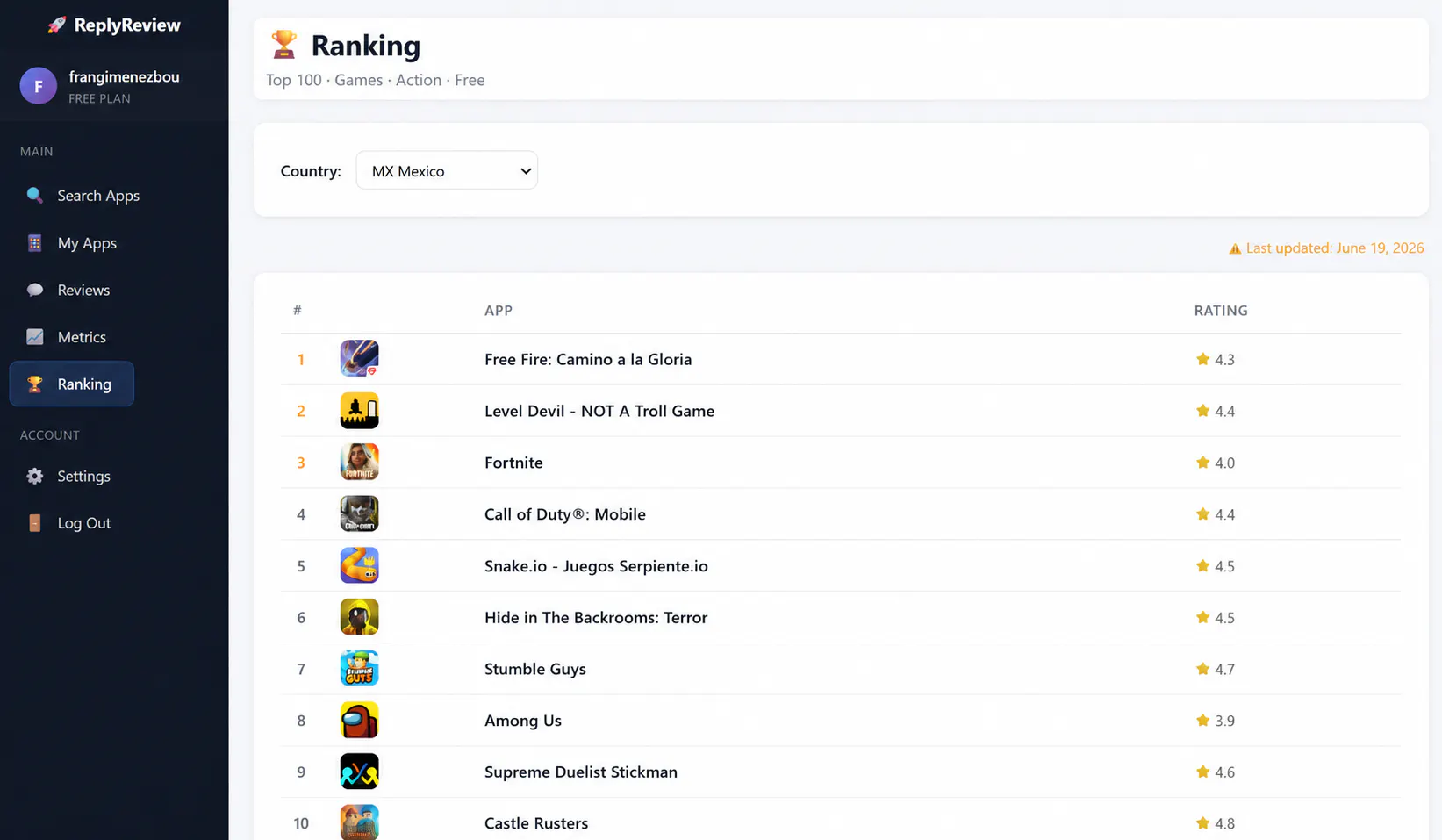Click the trophy icon beside Ranking heading
The image size is (1442, 840).
pos(283,44)
